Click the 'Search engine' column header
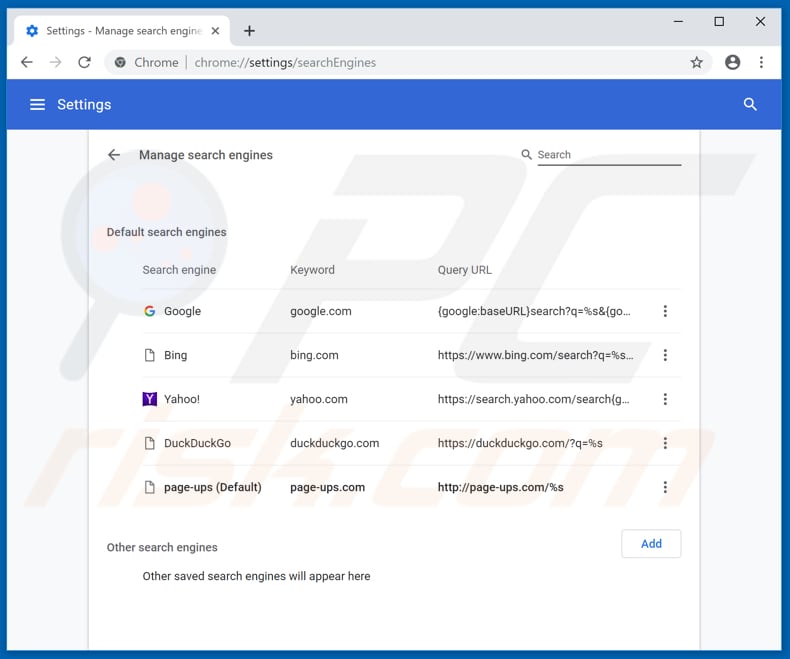The height and width of the screenshot is (659, 790). 179,270
